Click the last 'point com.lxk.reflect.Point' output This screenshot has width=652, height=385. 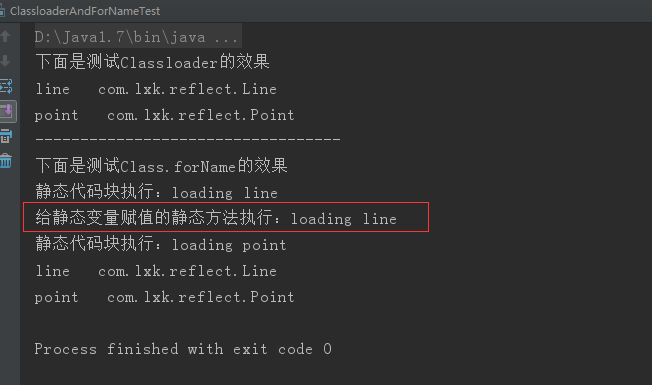164,297
